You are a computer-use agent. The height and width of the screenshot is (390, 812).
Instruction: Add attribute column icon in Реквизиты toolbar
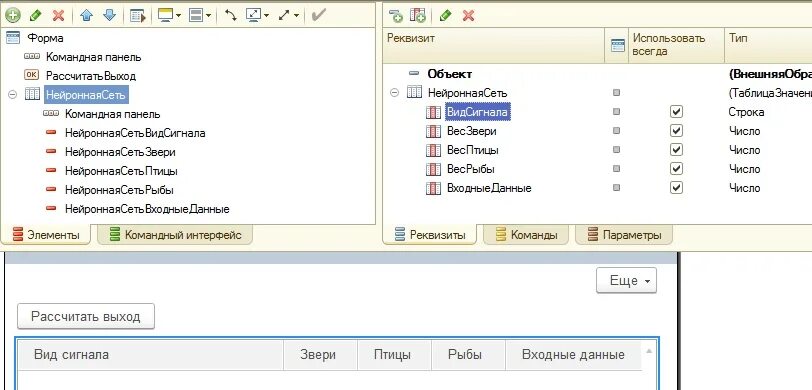[x=417, y=16]
